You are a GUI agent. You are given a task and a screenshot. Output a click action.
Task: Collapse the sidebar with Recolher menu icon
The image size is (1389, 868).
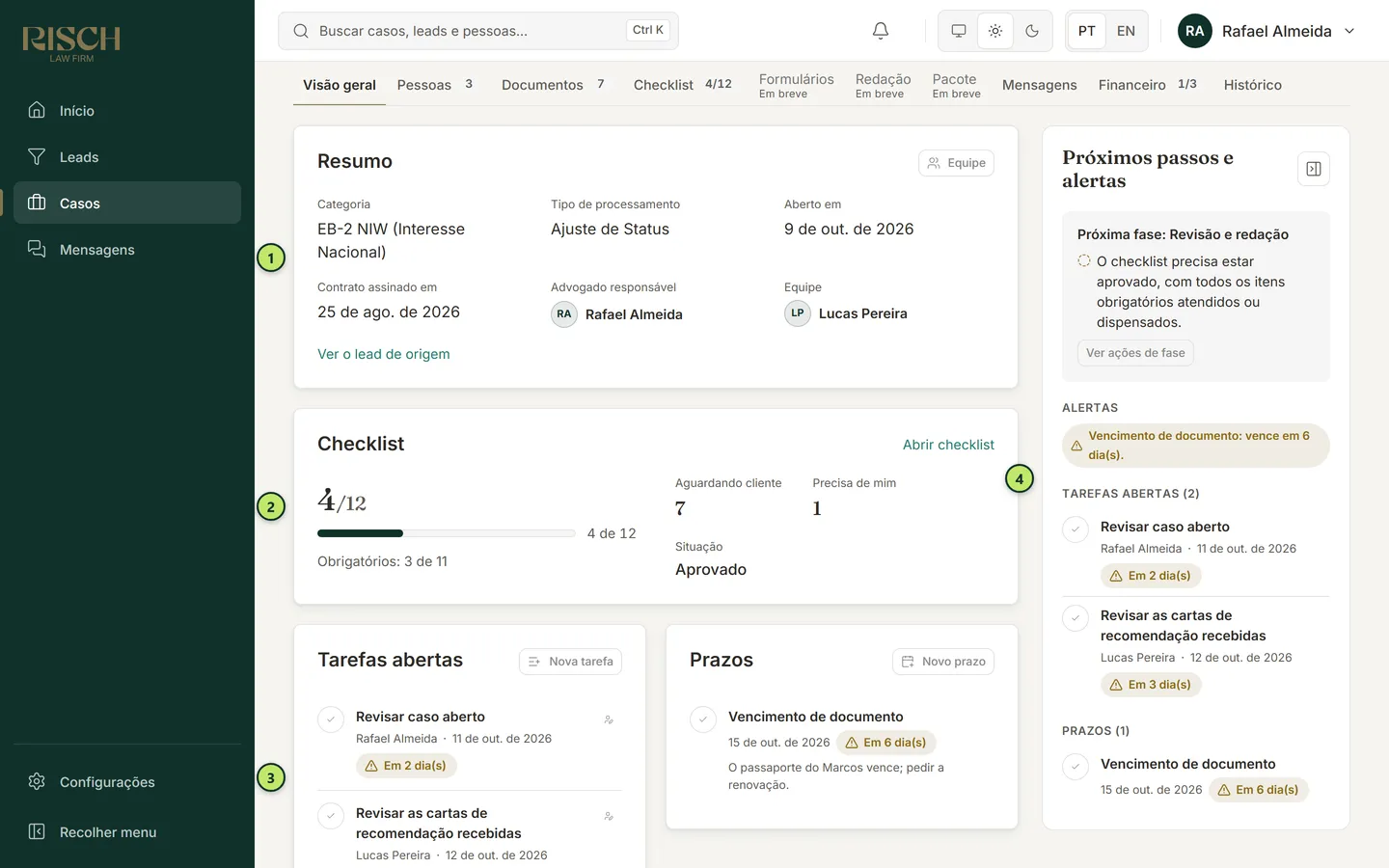(37, 831)
